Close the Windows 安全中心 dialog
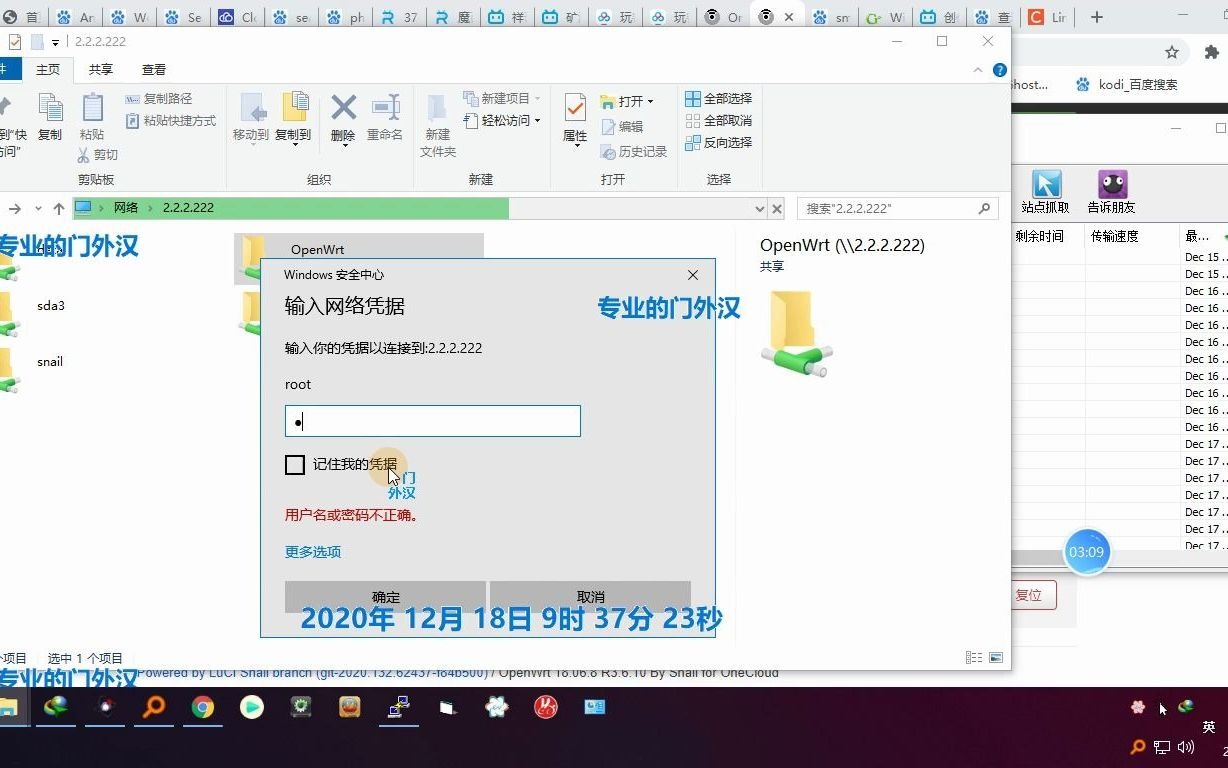This screenshot has width=1228, height=768. point(693,275)
